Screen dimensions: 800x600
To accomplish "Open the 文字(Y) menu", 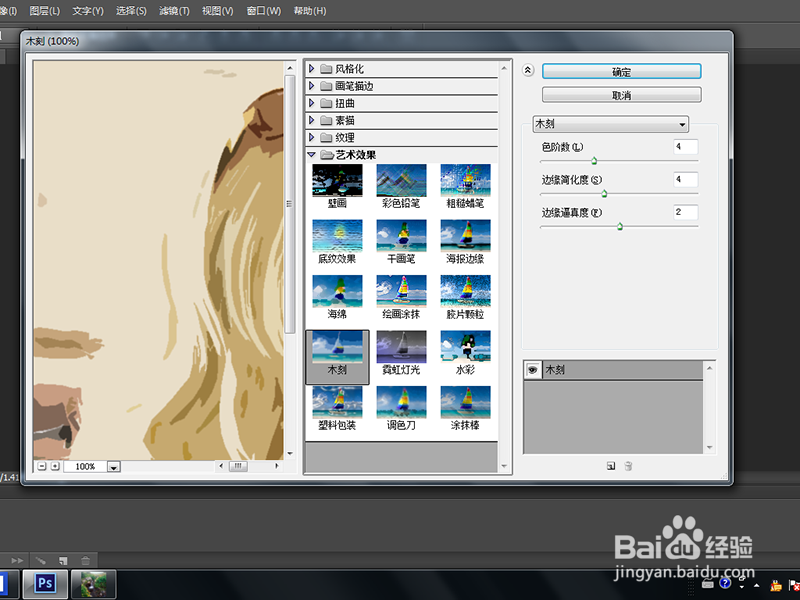I will click(88, 11).
